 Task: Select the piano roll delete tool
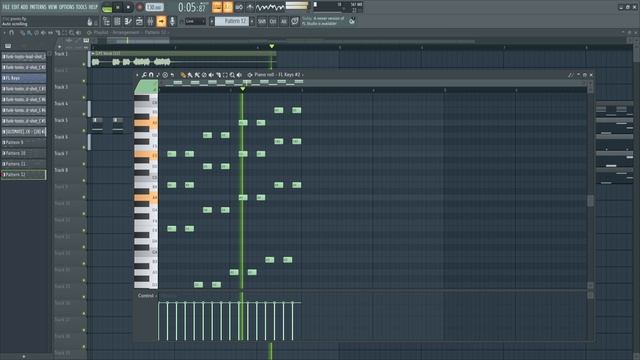[204, 75]
